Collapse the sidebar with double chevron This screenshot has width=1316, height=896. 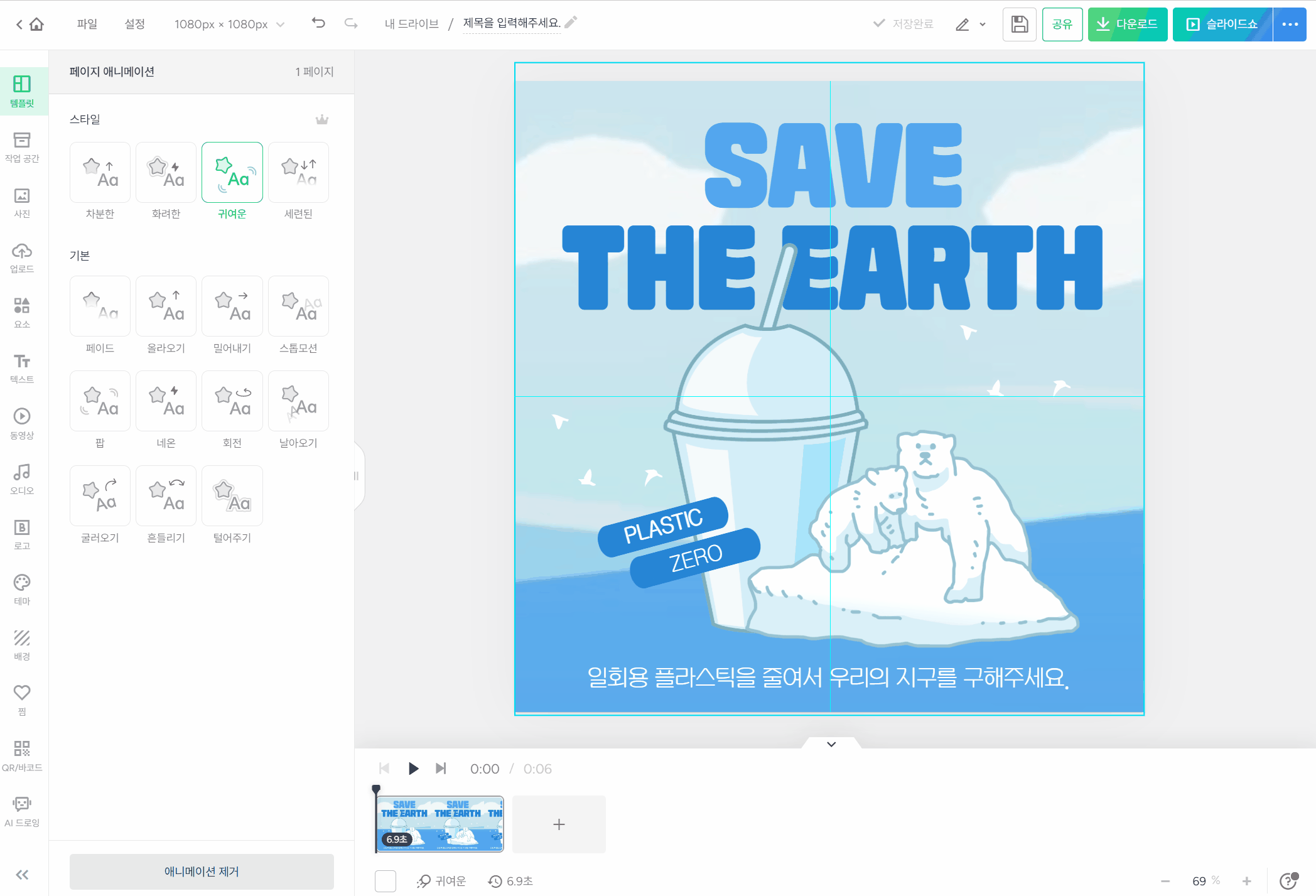tap(23, 875)
